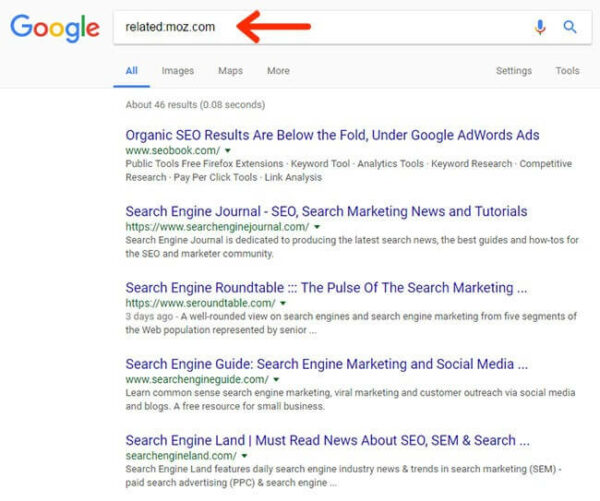The image size is (600, 501).
Task: Click the Google logo
Action: [55, 28]
